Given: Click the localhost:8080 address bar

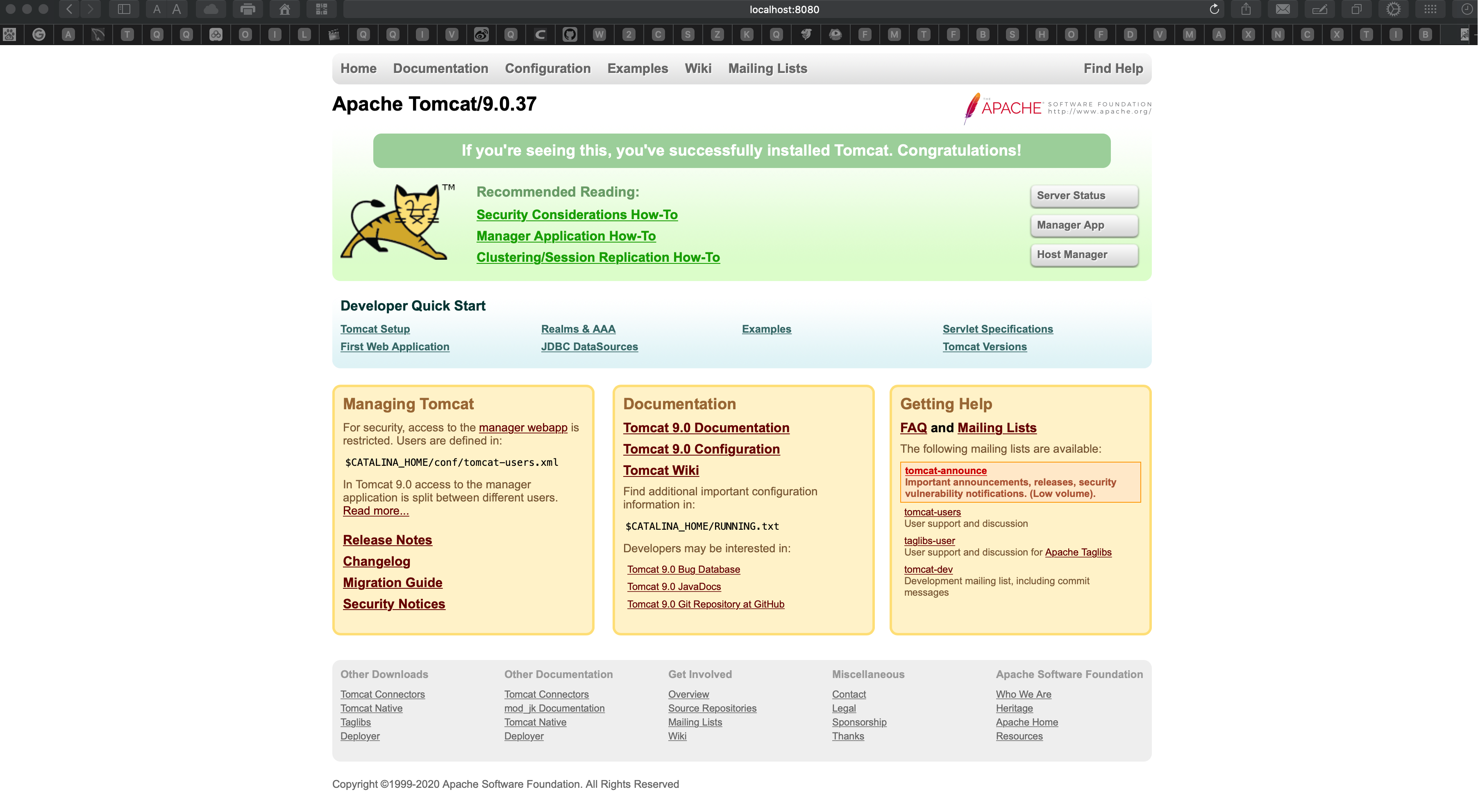Looking at the screenshot, I should click(x=784, y=9).
